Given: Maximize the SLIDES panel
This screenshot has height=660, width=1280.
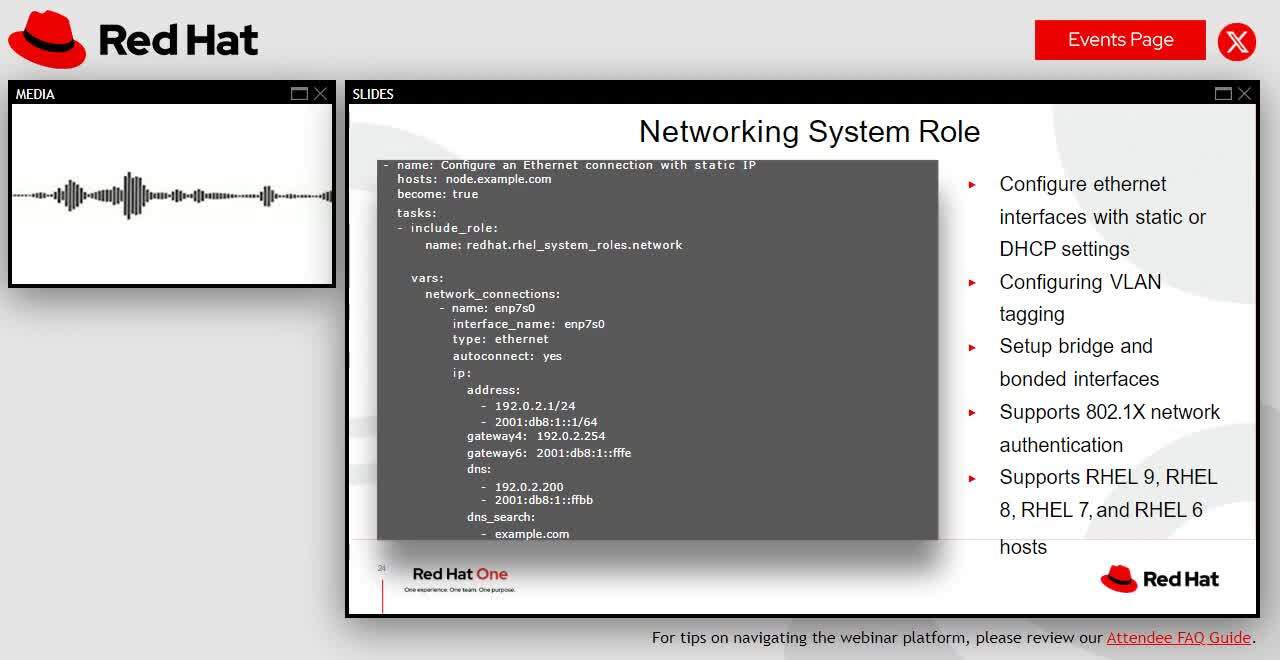Looking at the screenshot, I should pyautogui.click(x=1223, y=94).
